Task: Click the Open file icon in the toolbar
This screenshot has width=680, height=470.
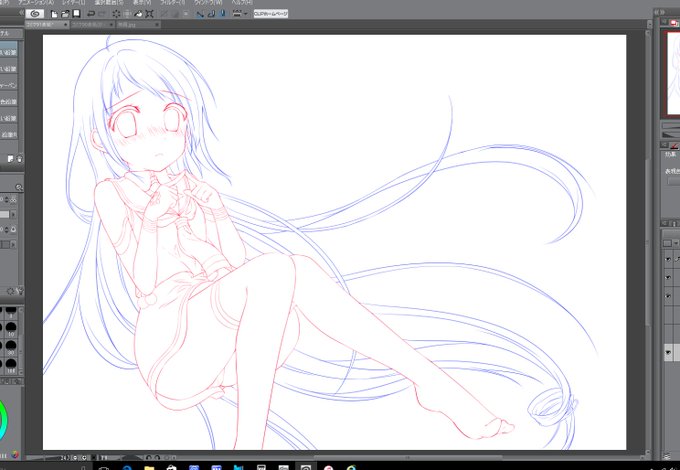Action: point(65,14)
